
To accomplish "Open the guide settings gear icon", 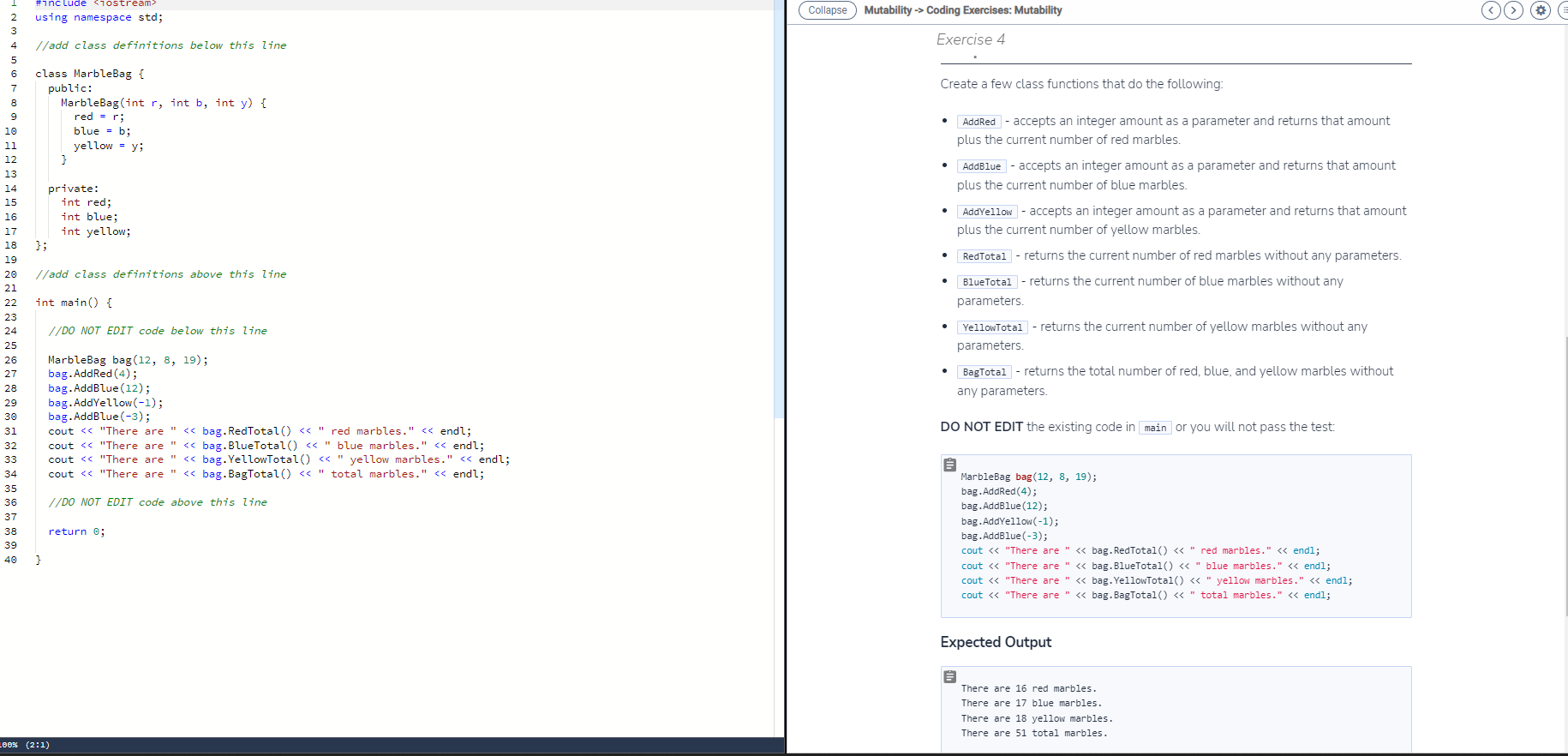I will [x=1541, y=10].
